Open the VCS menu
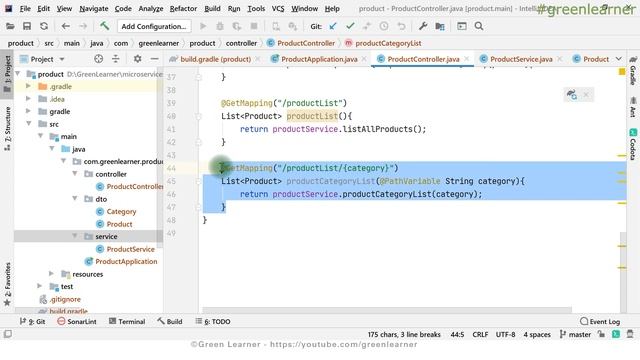 278,9
